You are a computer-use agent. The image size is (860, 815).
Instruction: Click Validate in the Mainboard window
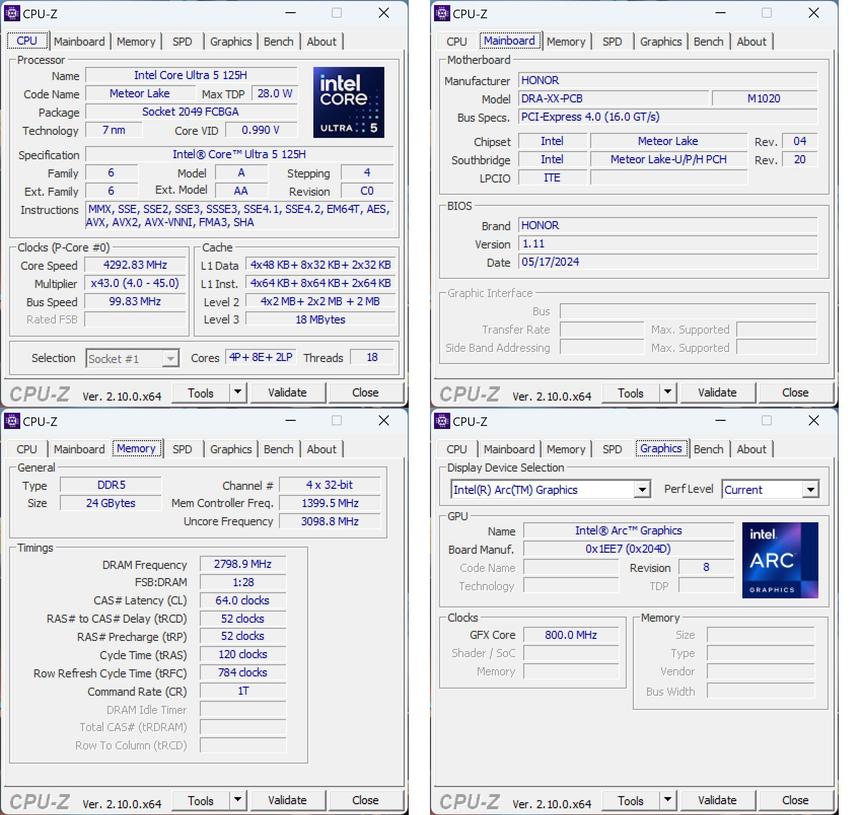pyautogui.click(x=718, y=392)
